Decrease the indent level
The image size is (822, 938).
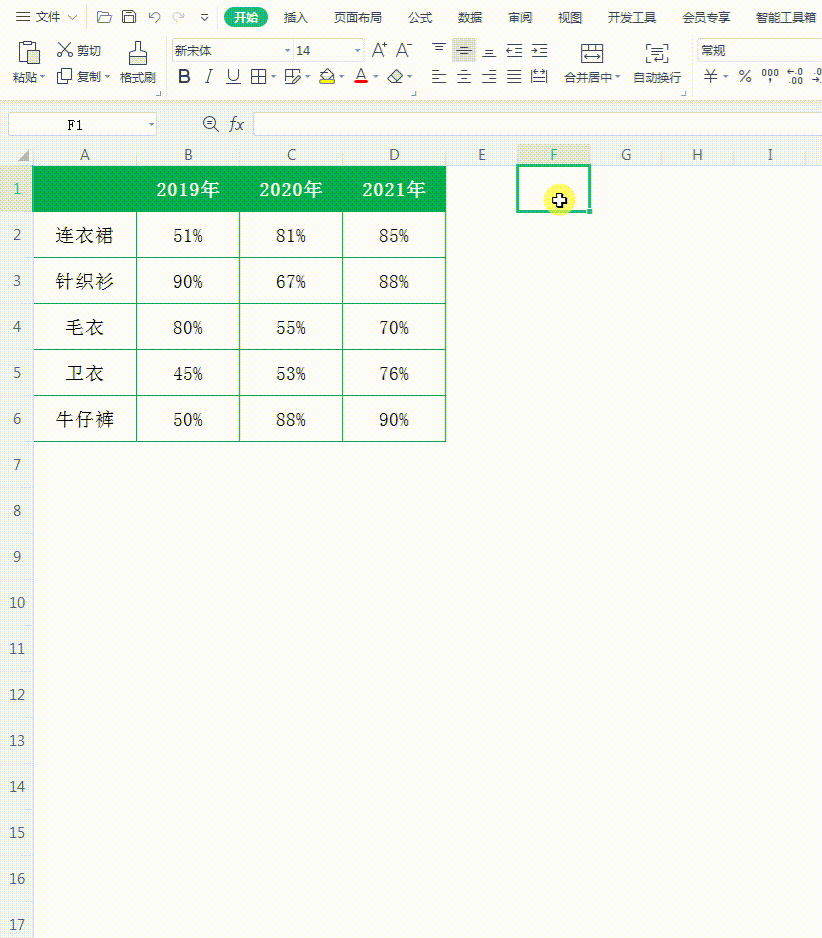514,50
